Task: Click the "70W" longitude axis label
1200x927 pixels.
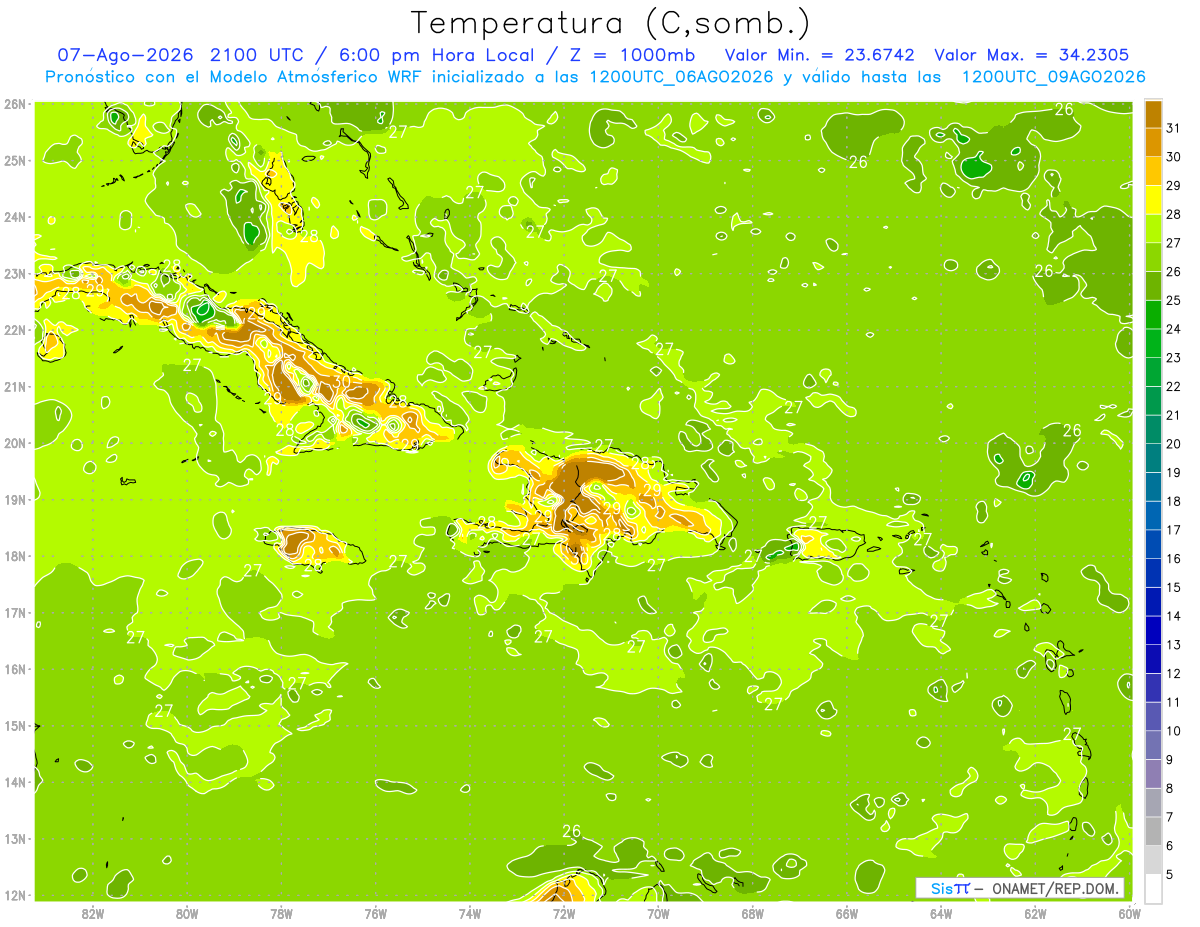Action: click(658, 914)
